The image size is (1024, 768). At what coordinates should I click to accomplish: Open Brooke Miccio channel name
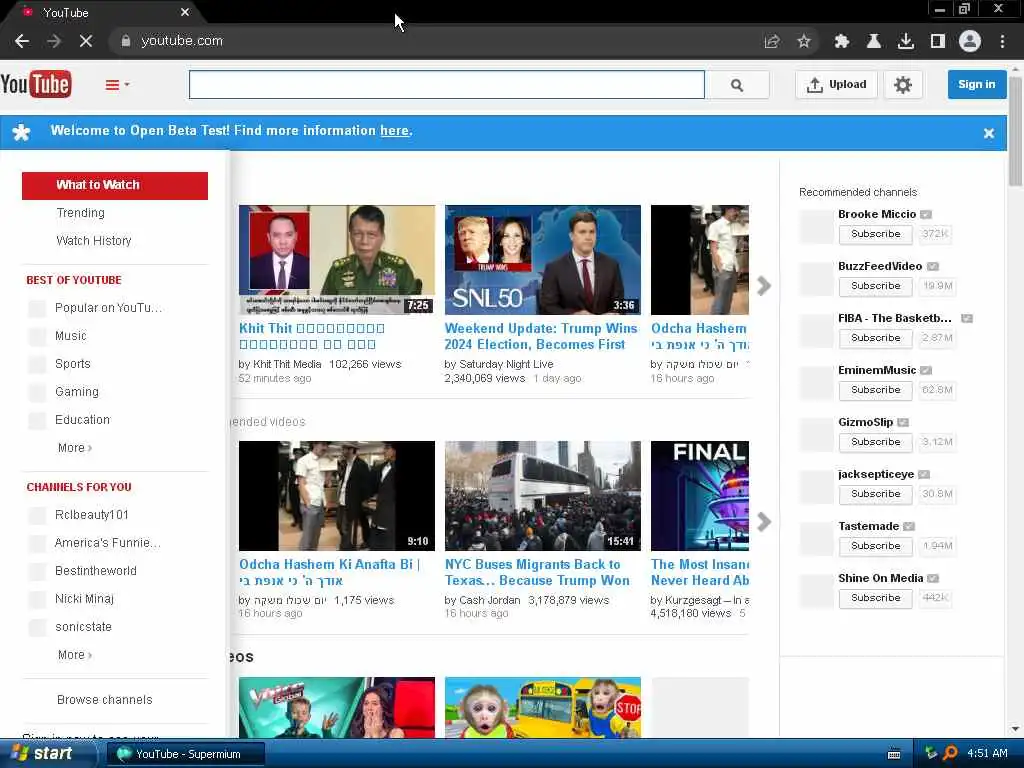877,214
